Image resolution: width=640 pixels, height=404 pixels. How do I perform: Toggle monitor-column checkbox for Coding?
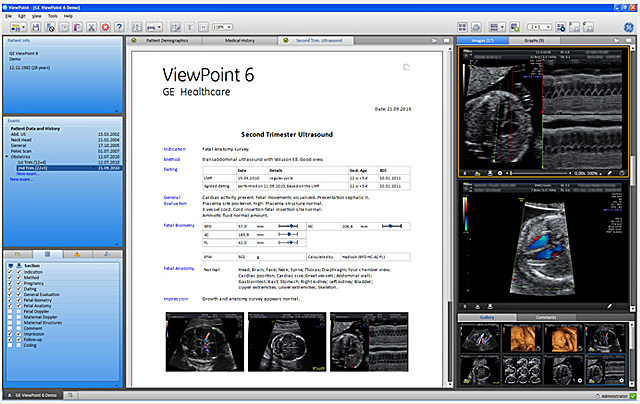coord(10,345)
